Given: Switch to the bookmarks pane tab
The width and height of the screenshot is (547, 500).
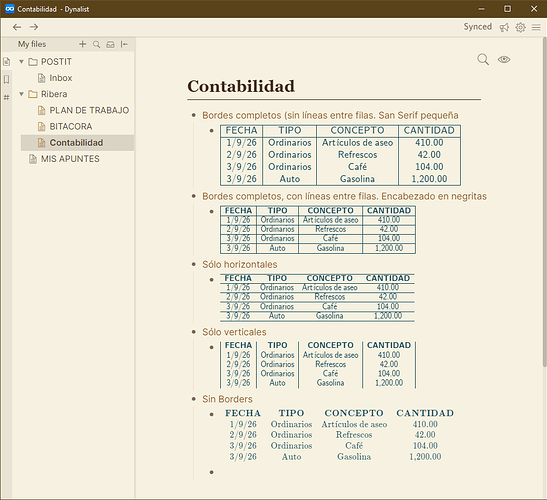Looking at the screenshot, I should pyautogui.click(x=7, y=79).
